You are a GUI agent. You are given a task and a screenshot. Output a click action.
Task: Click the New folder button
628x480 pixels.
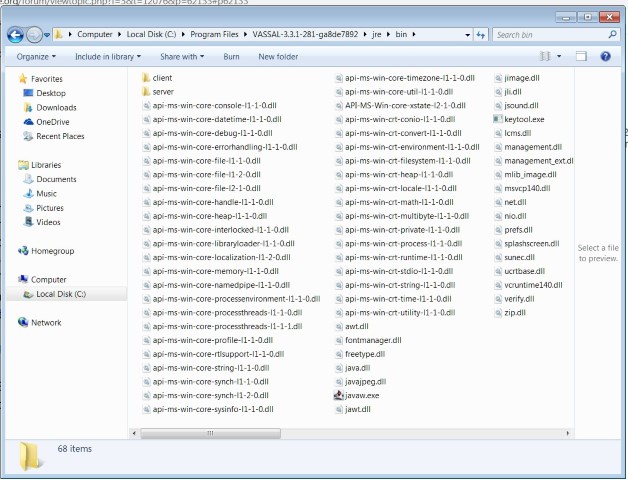coord(278,57)
